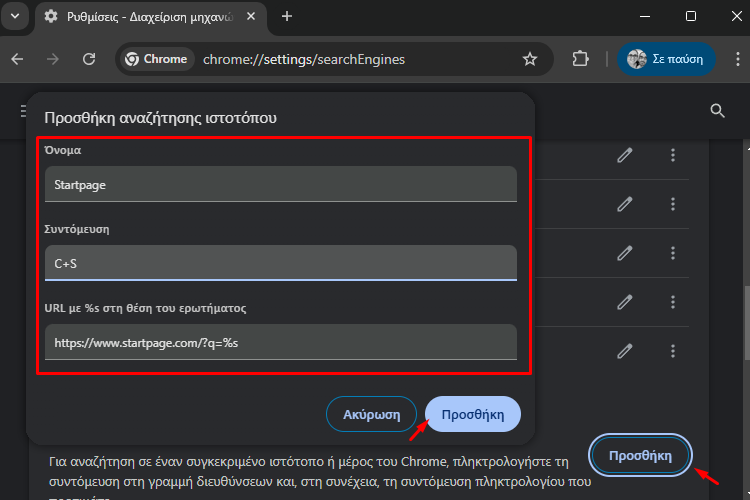Open the three-dot menu in the fourth list row
The image size is (750, 500).
point(673,302)
